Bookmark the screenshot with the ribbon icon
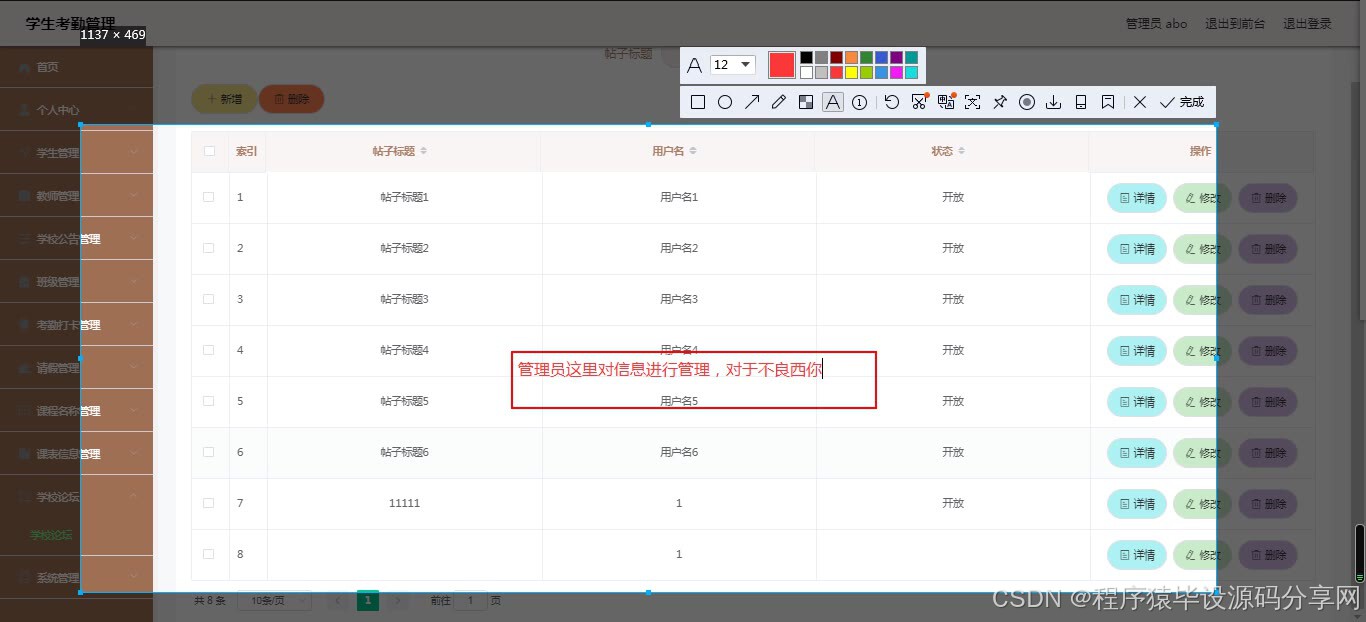1366x622 pixels. point(1108,102)
